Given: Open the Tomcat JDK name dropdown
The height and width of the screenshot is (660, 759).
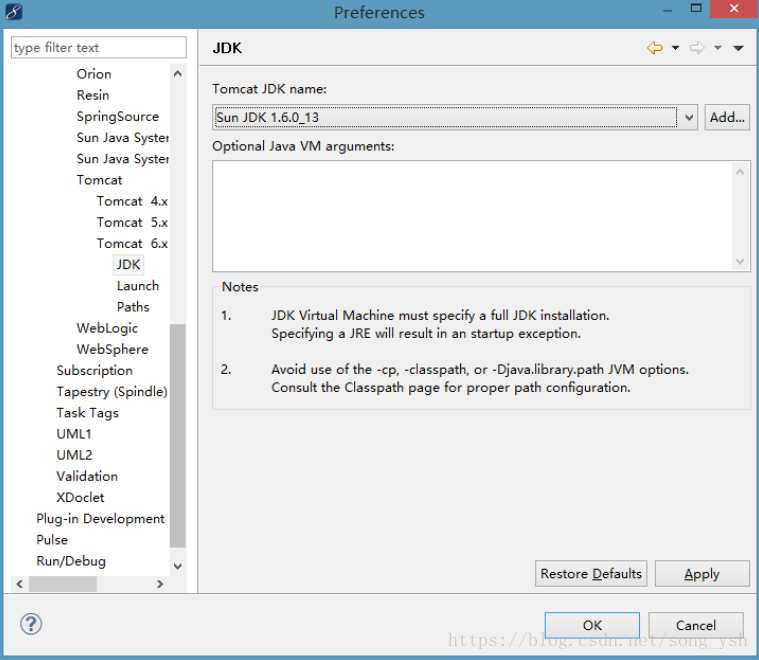Looking at the screenshot, I should click(689, 117).
